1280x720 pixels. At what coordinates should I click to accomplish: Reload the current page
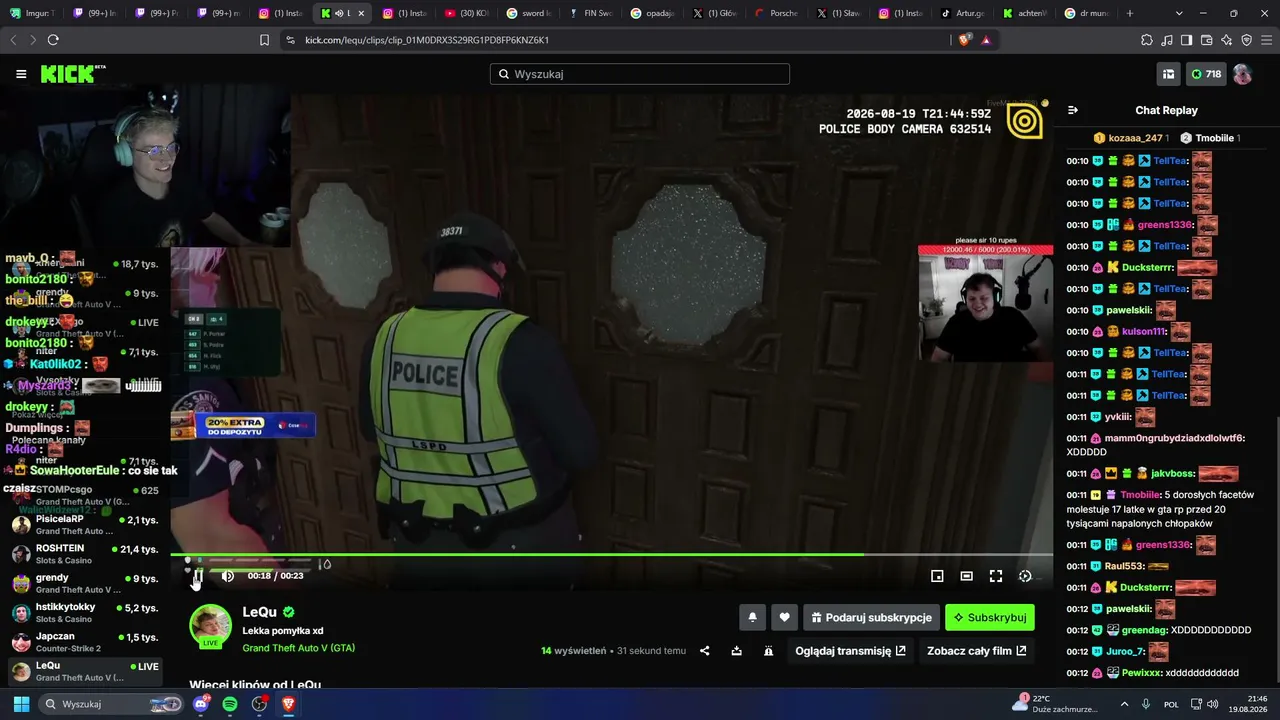(x=53, y=40)
